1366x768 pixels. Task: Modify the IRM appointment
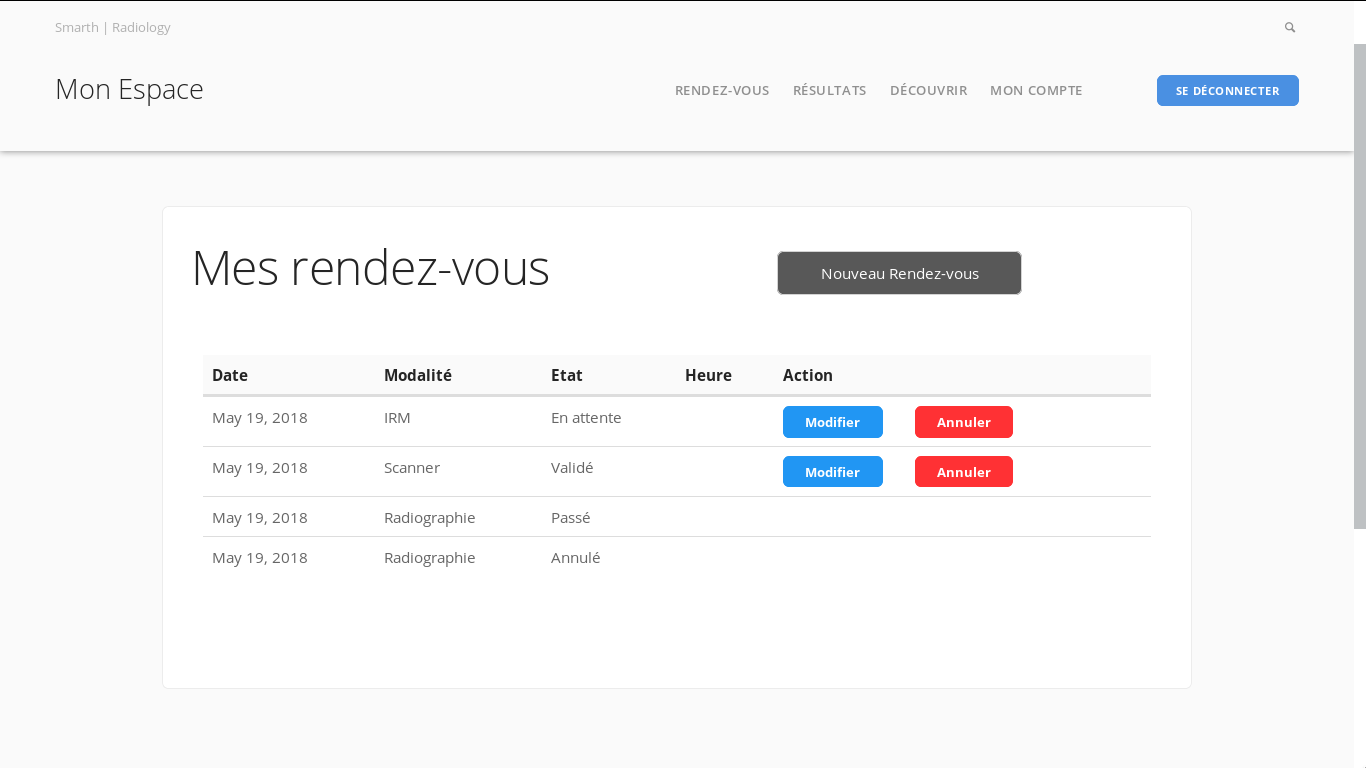[x=833, y=422]
